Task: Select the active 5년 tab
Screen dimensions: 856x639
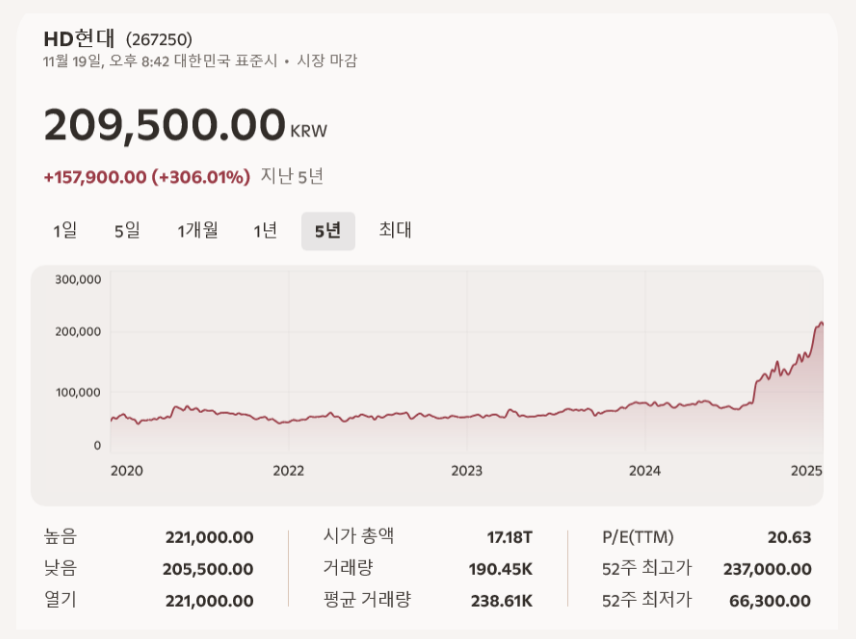Action: coord(328,231)
